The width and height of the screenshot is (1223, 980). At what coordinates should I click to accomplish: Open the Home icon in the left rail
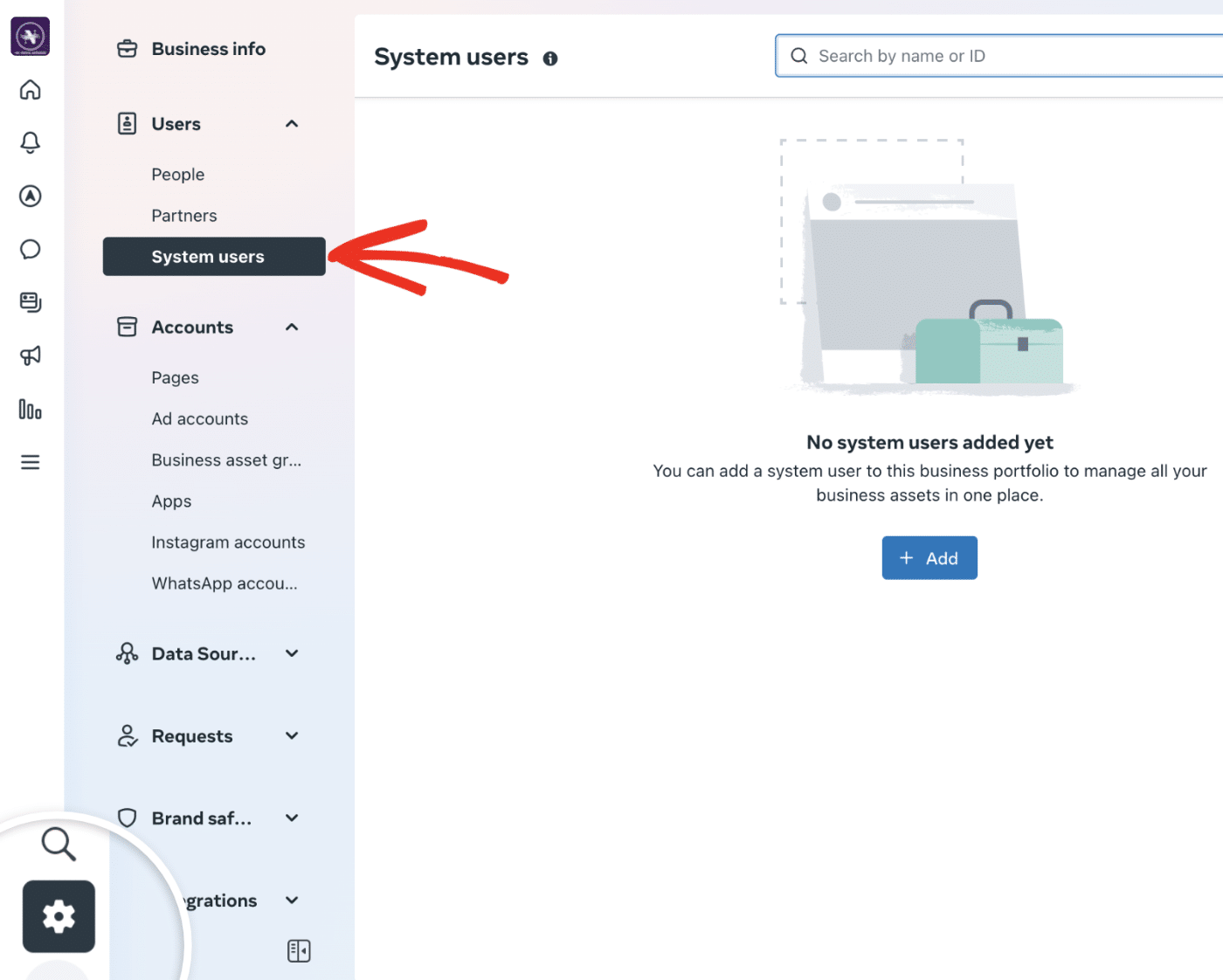30,90
